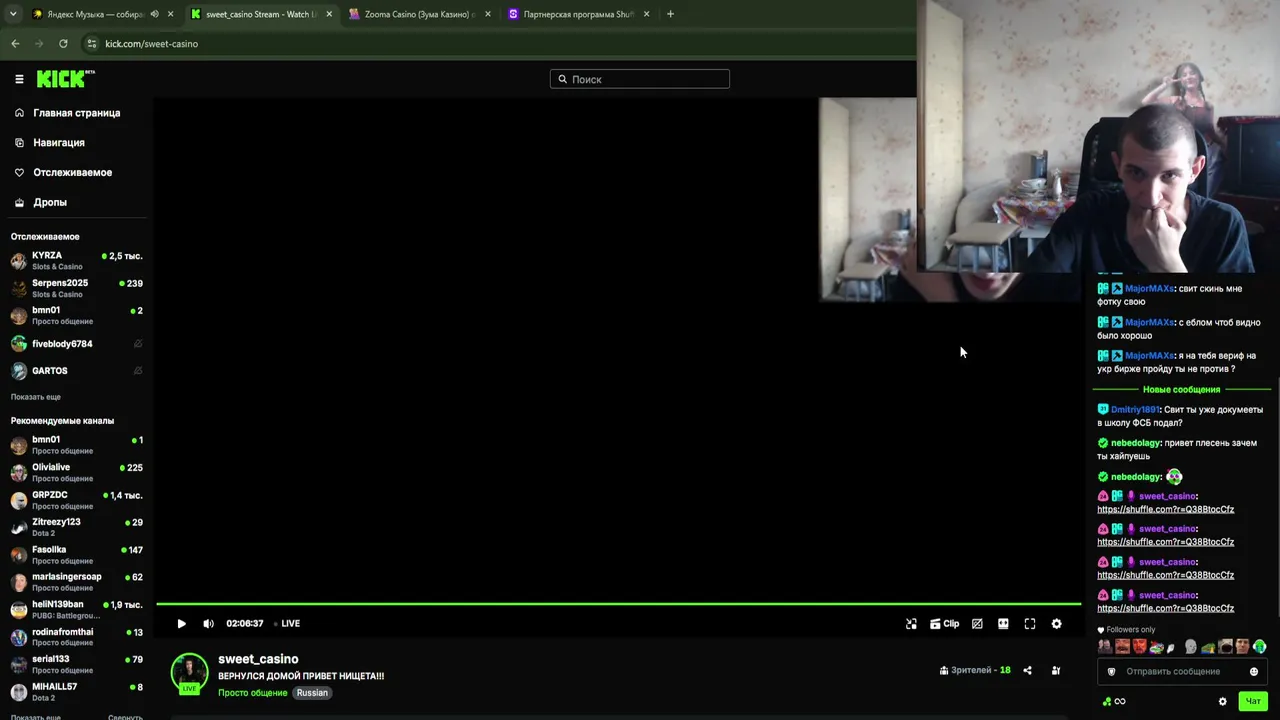This screenshot has height=720, width=1280.
Task: Click the stream progress bar
Action: pos(618,604)
